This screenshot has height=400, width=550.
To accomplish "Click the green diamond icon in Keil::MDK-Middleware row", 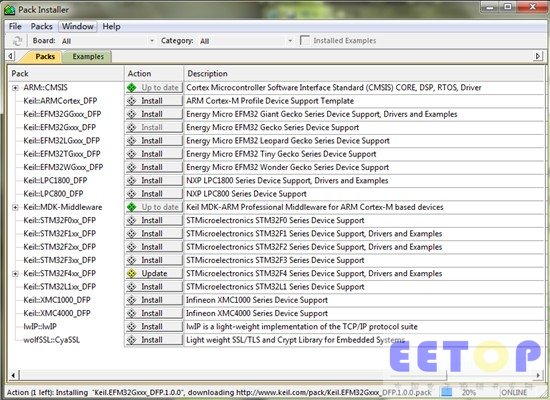I will [132, 207].
